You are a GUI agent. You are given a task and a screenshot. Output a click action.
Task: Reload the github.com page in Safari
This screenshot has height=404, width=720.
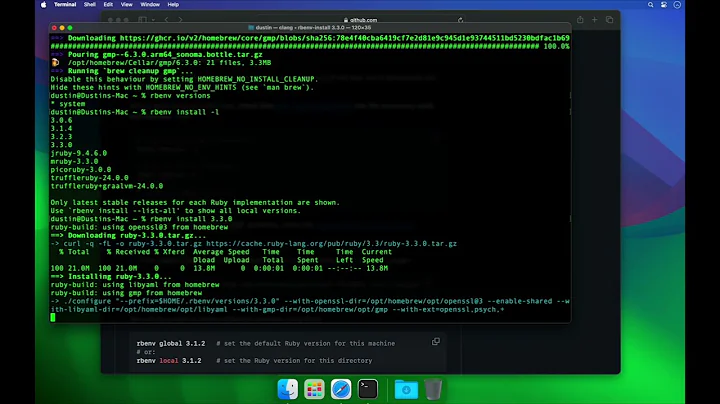click(460, 20)
